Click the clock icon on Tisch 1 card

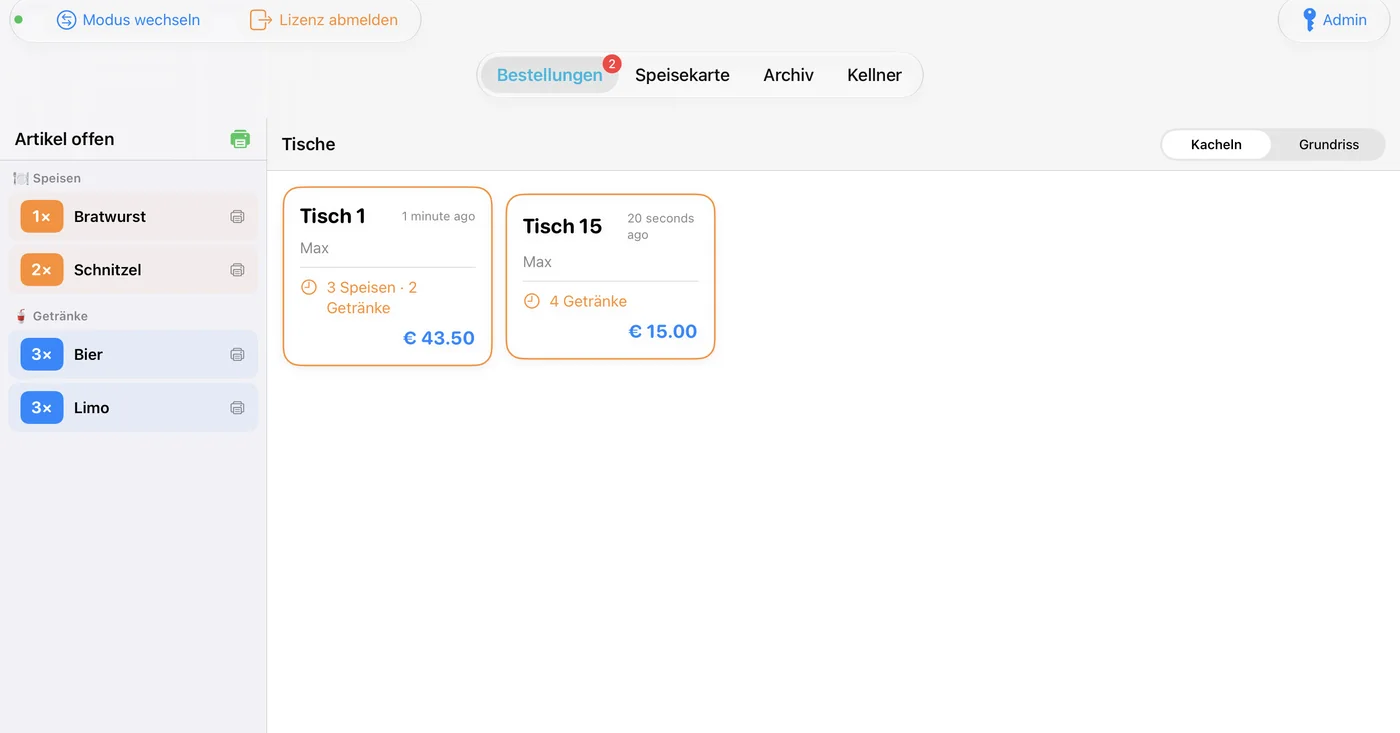[309, 287]
